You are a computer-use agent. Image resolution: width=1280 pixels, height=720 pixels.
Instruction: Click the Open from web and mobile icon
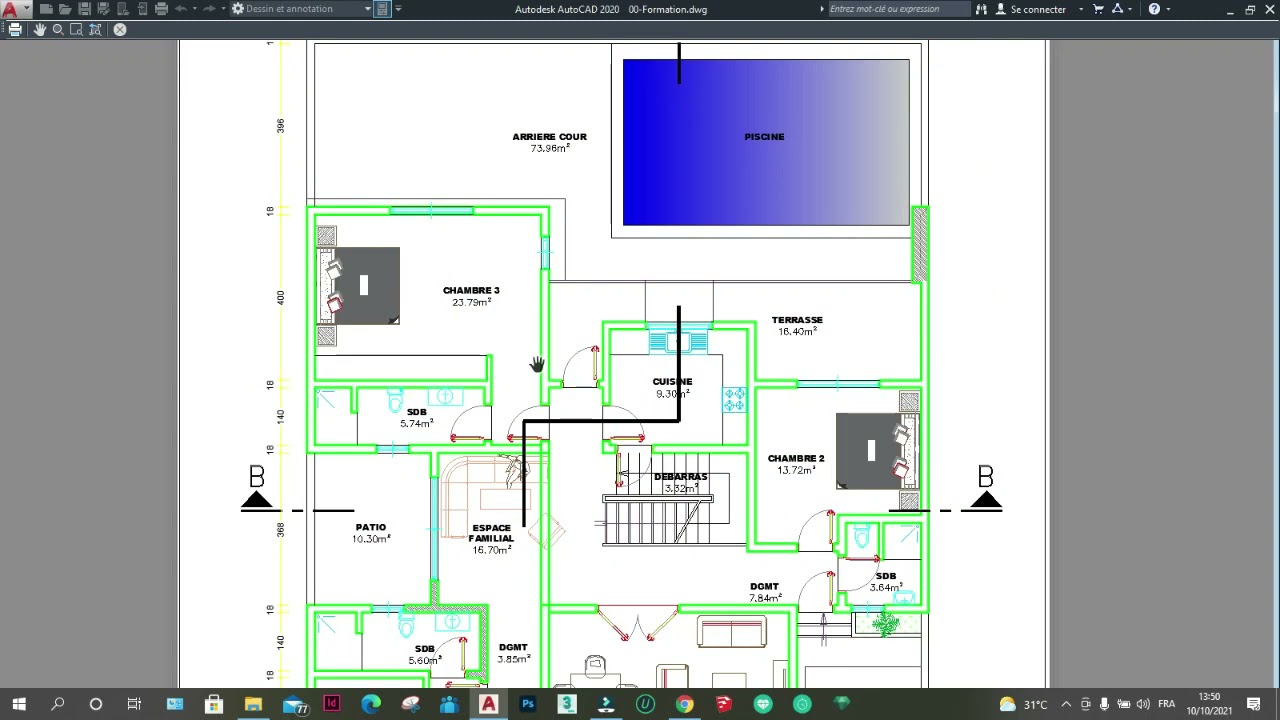click(123, 9)
